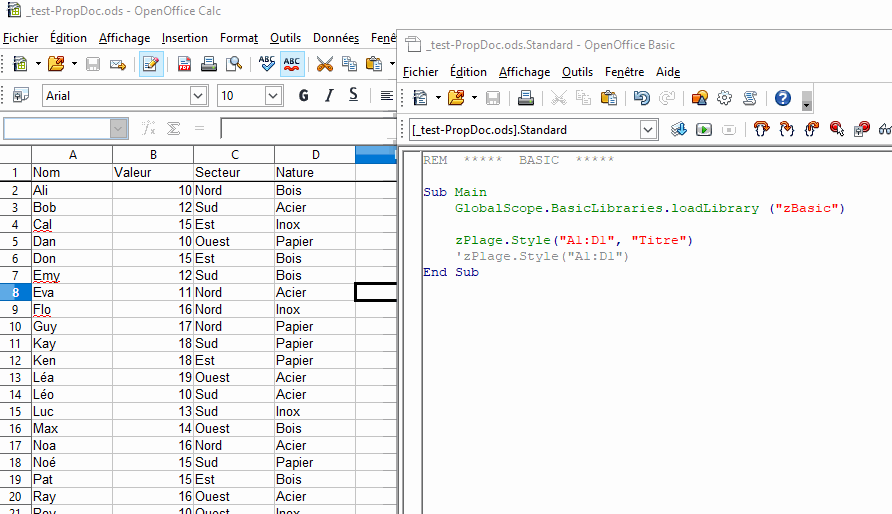Screen dimensions: 892x514
Task: Open Affichage menu in Basic IDE
Action: pos(525,72)
